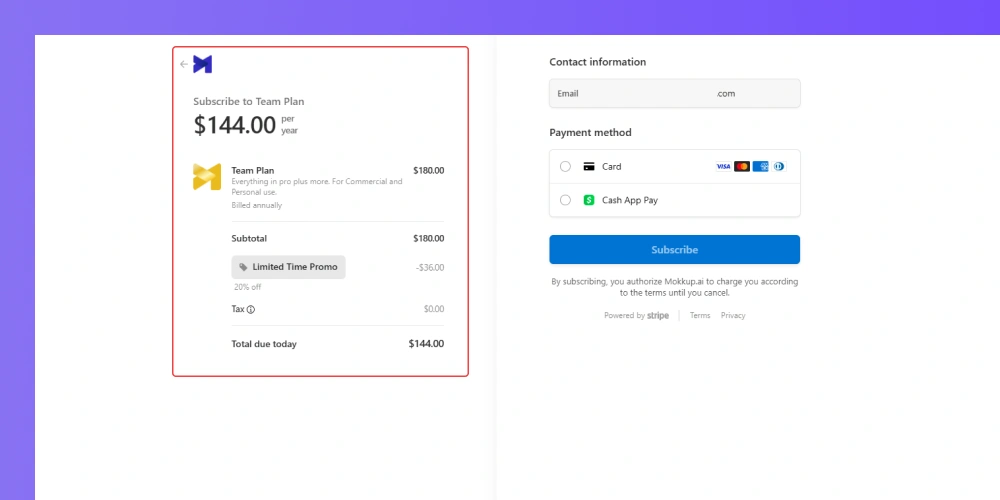Click the blue Mokkup logo

tap(203, 64)
